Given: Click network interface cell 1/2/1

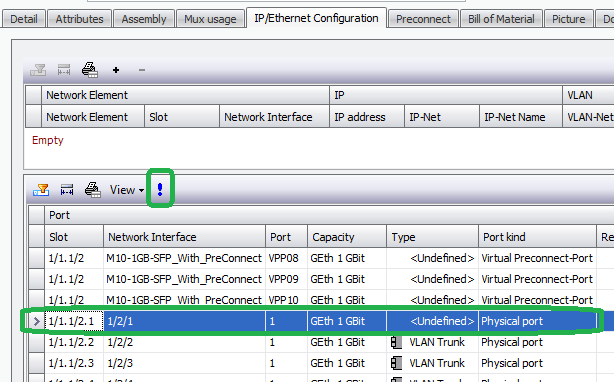Looking at the screenshot, I should 184,321.
